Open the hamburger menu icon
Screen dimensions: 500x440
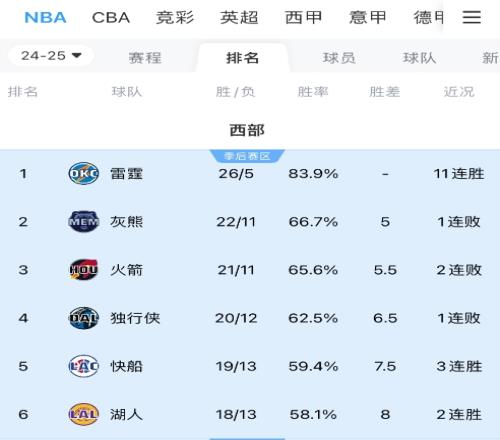[472, 17]
